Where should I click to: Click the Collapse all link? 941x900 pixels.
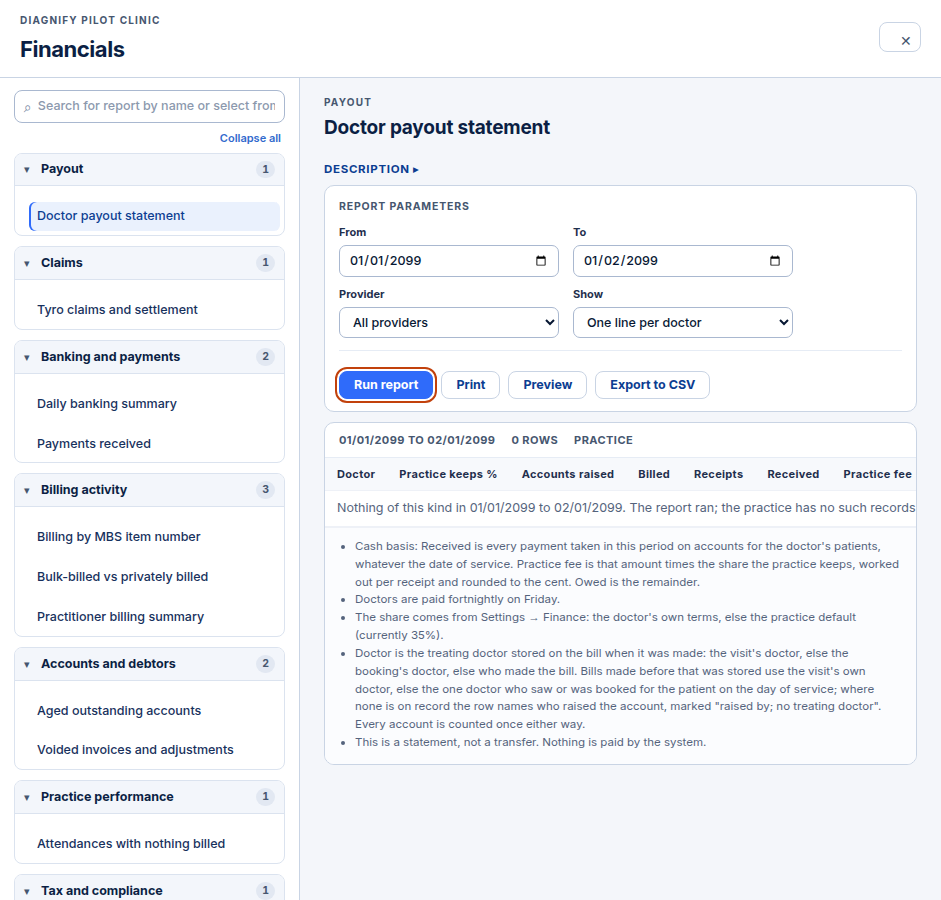click(250, 139)
